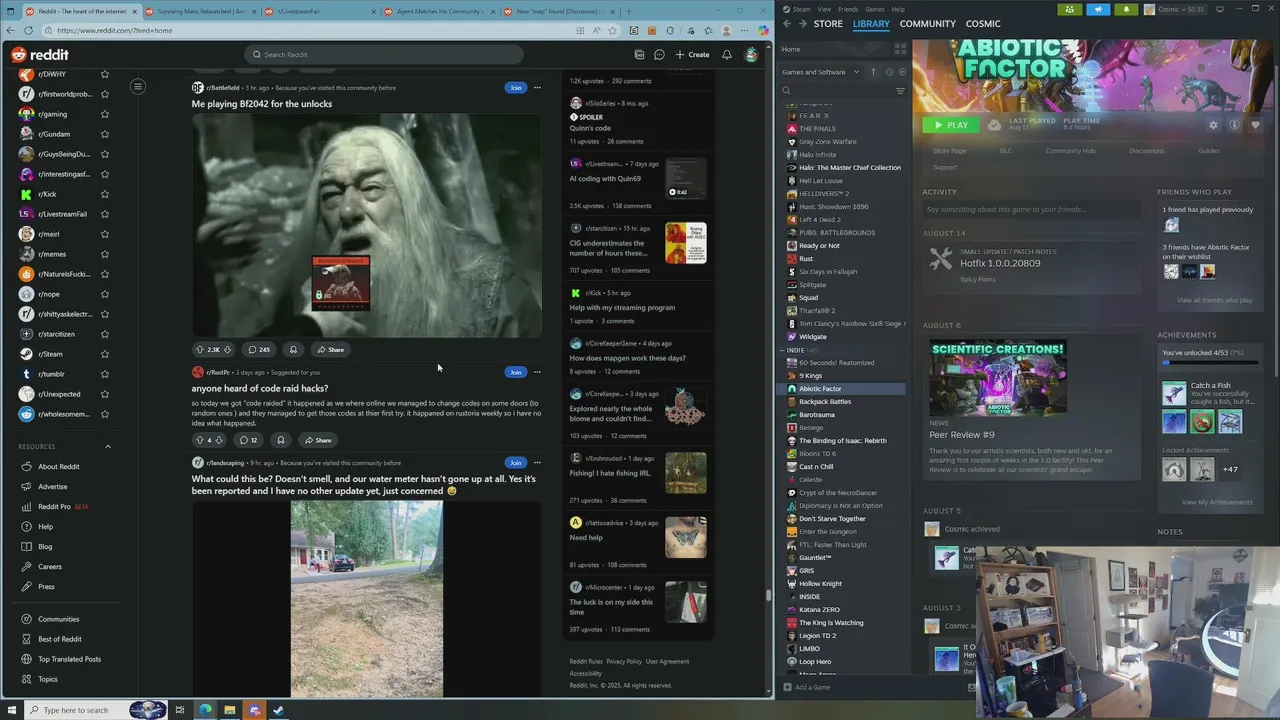Open Steam friends green button
This screenshot has width=1280, height=720.
[1070, 9]
